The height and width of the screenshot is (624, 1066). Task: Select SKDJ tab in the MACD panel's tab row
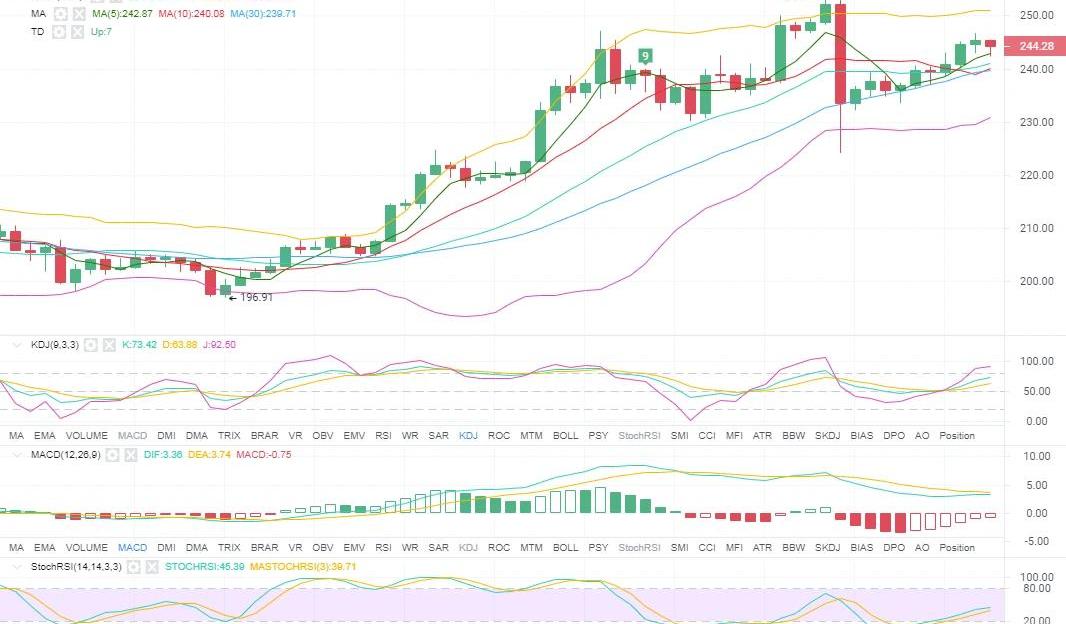click(x=827, y=548)
